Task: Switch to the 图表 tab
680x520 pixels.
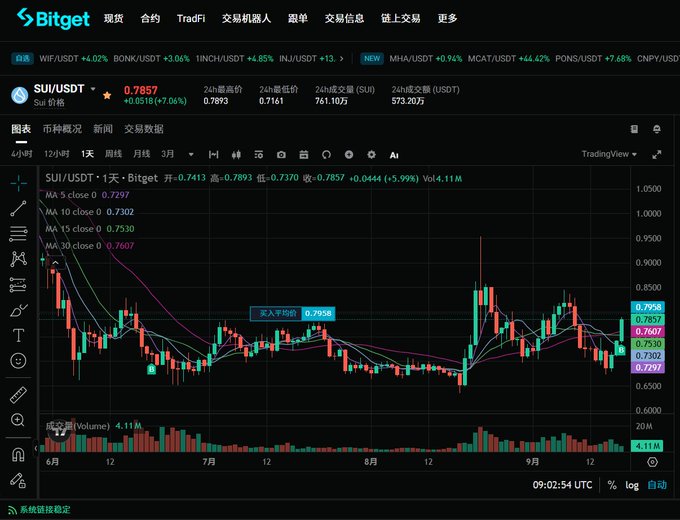Action: pos(21,129)
